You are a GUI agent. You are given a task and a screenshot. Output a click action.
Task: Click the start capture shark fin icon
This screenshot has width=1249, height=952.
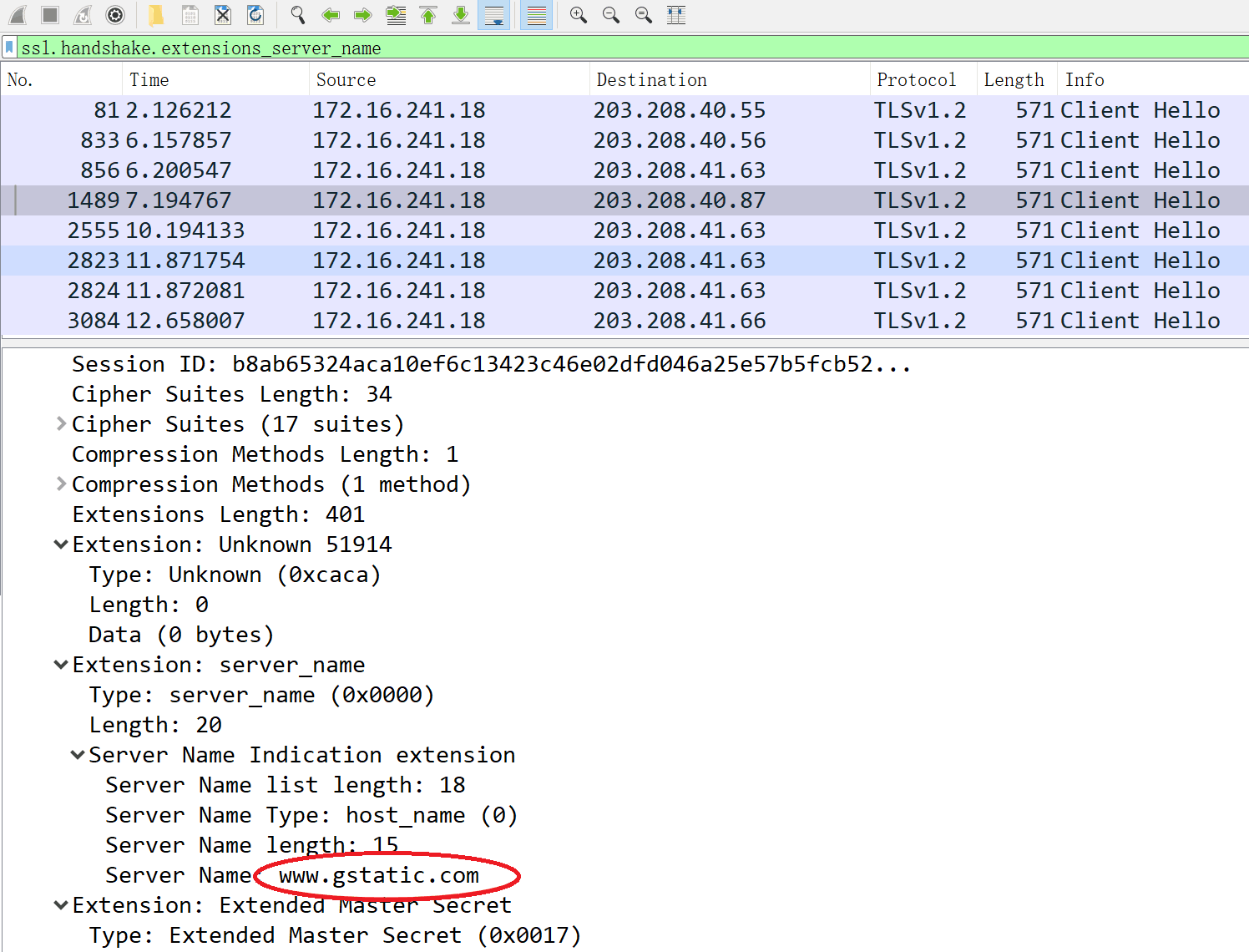click(x=18, y=15)
